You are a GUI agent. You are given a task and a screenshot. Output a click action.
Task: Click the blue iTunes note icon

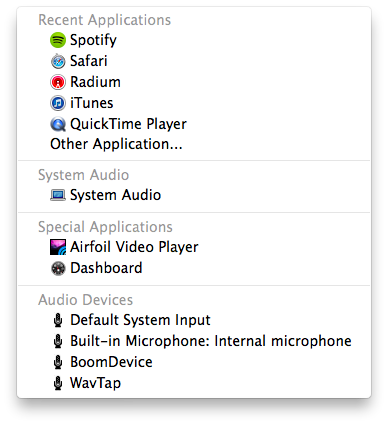(58, 103)
